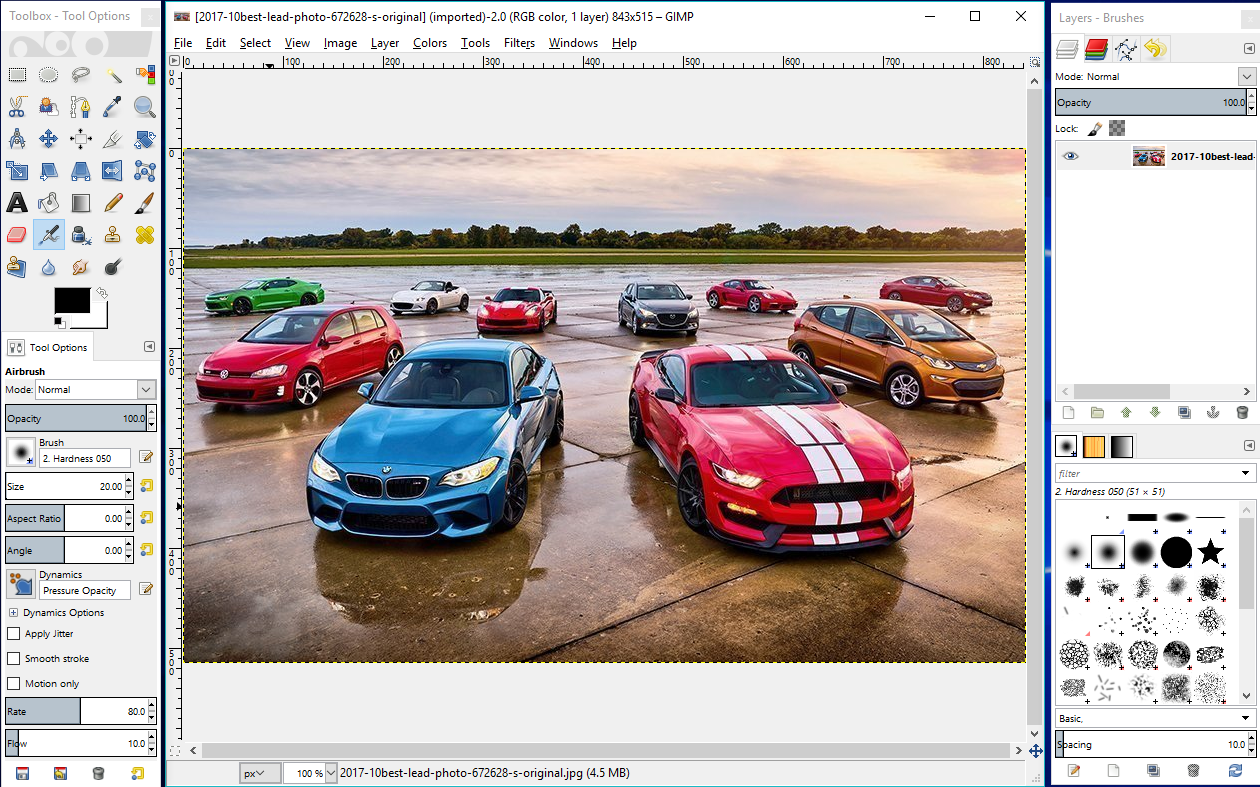Open the airbrush Mode dropdown
1260x787 pixels.
[96, 390]
